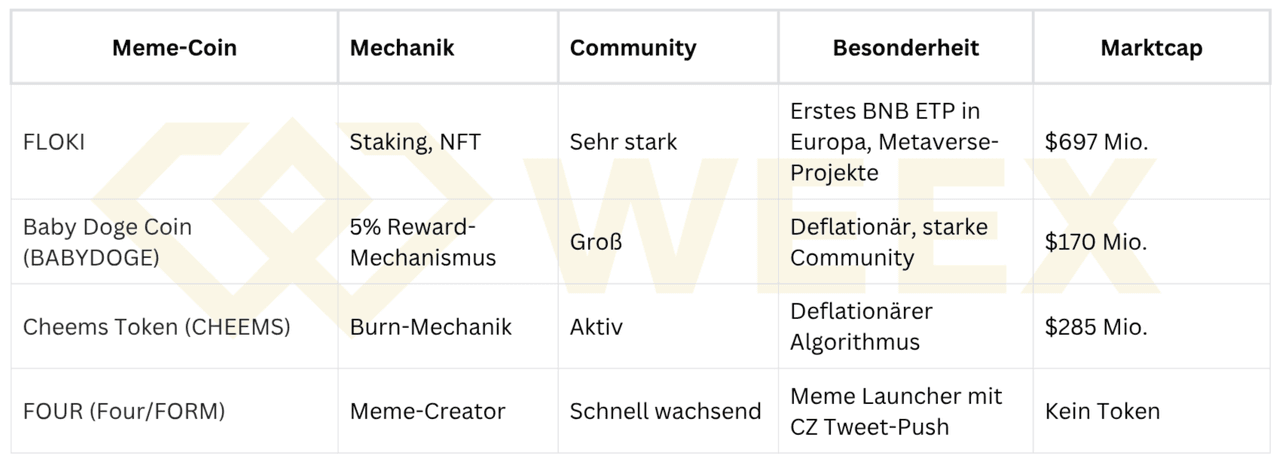1280x465 pixels.
Task: Click the $170 Mio. cell
Action: 1097,242
